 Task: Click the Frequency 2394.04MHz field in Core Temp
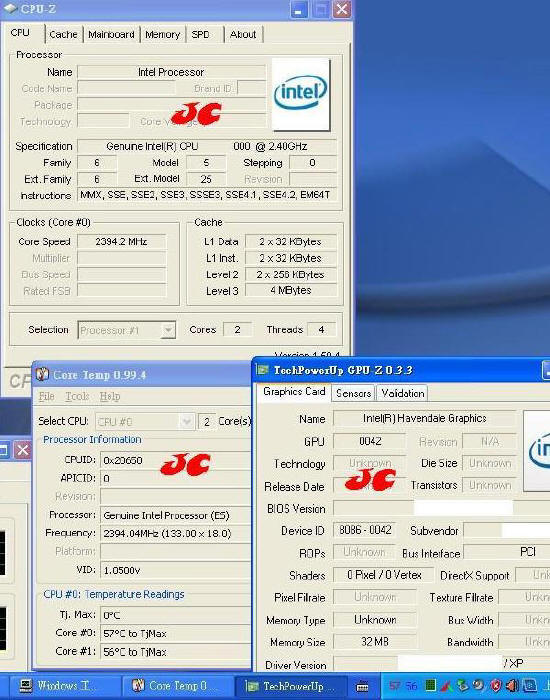(x=176, y=533)
